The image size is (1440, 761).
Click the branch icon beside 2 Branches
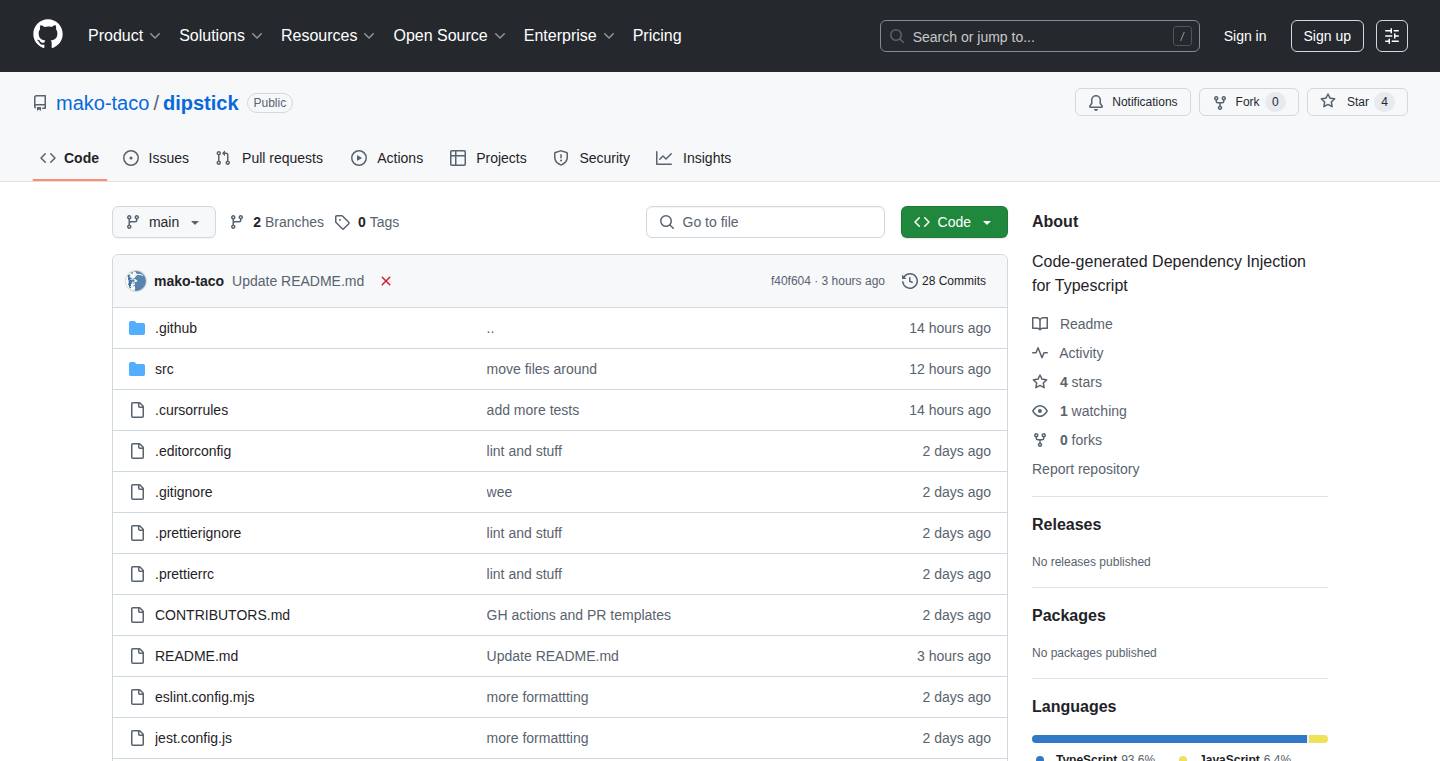point(237,222)
